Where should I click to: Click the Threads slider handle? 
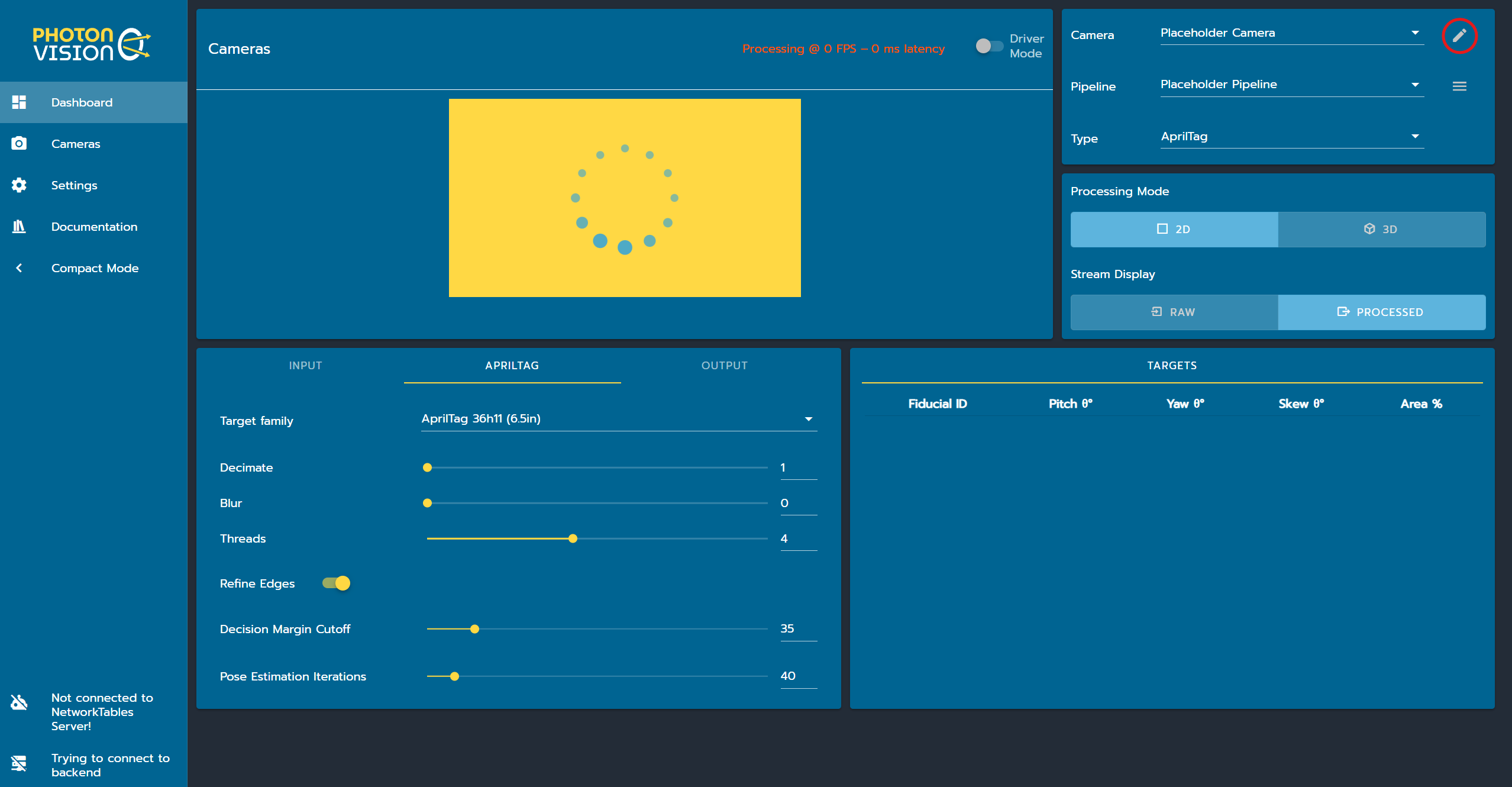[573, 538]
